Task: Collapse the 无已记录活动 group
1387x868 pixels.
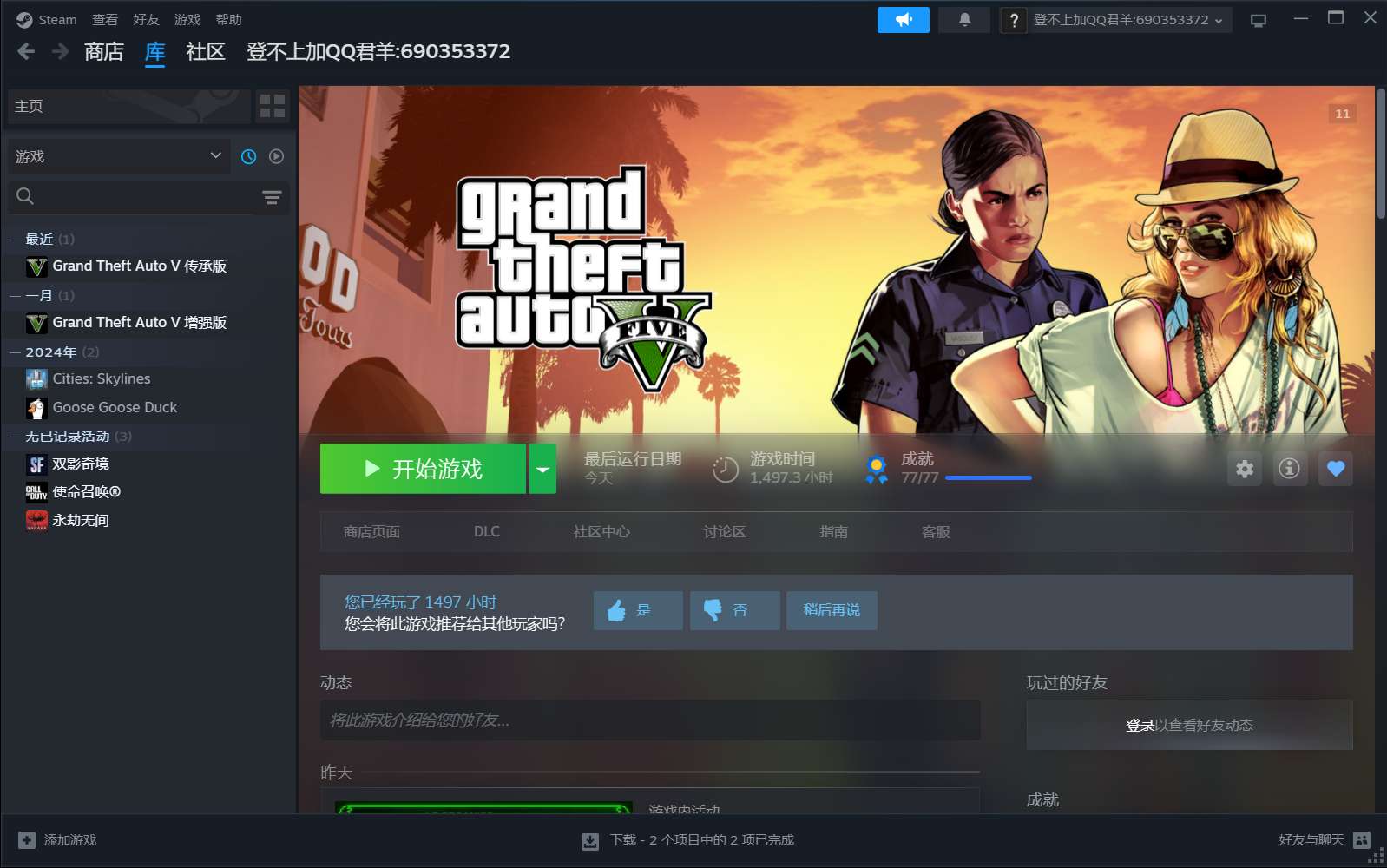Action: [15, 436]
